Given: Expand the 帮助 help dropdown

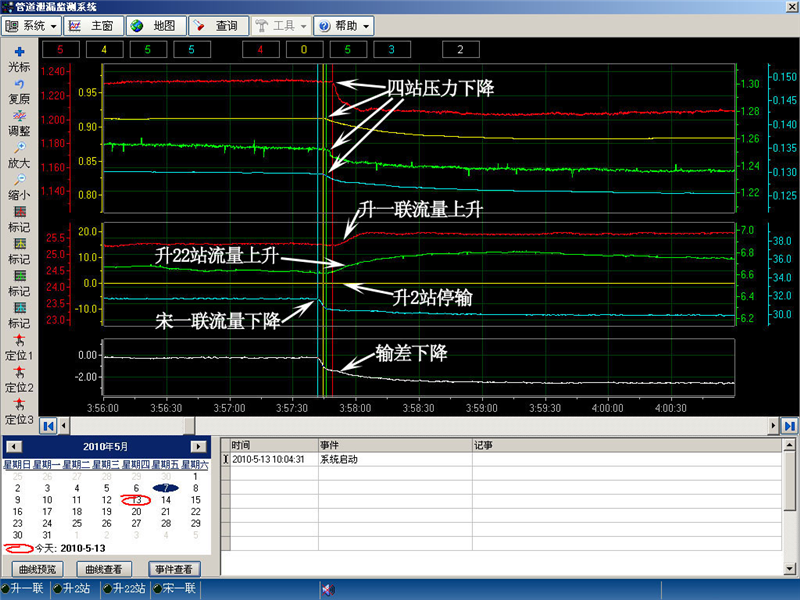Looking at the screenshot, I should [346, 25].
